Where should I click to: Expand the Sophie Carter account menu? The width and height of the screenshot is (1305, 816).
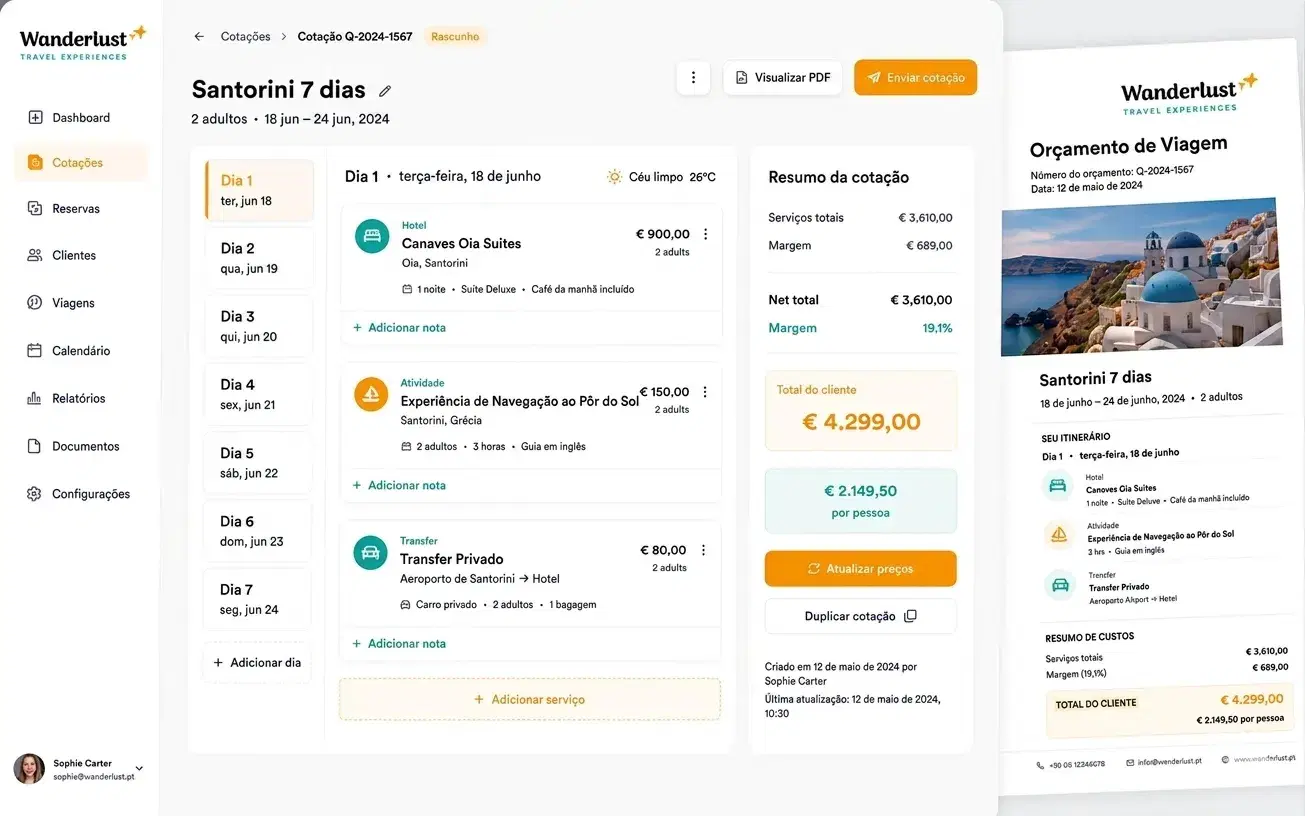point(139,769)
